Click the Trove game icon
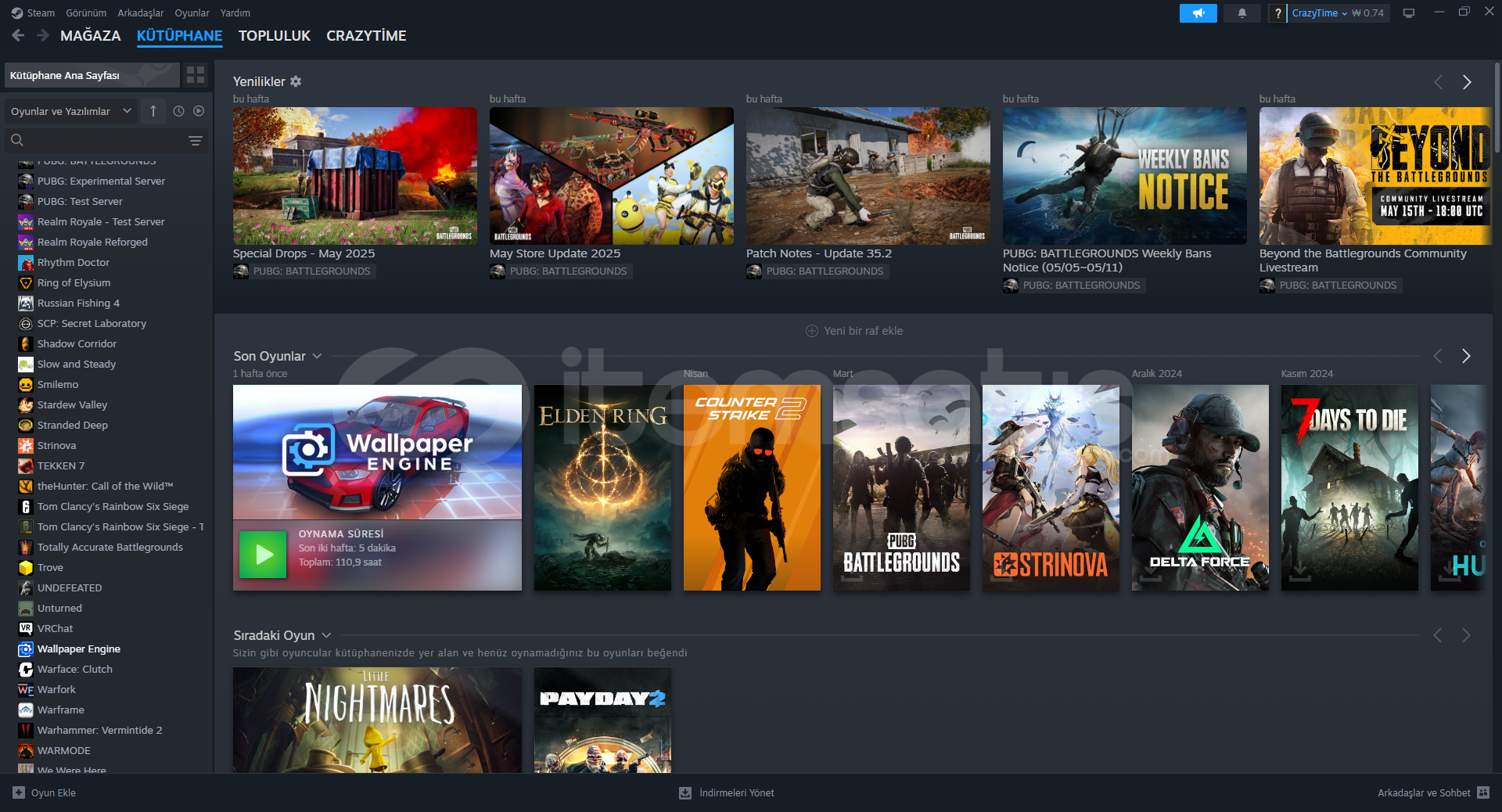1502x812 pixels. [26, 567]
